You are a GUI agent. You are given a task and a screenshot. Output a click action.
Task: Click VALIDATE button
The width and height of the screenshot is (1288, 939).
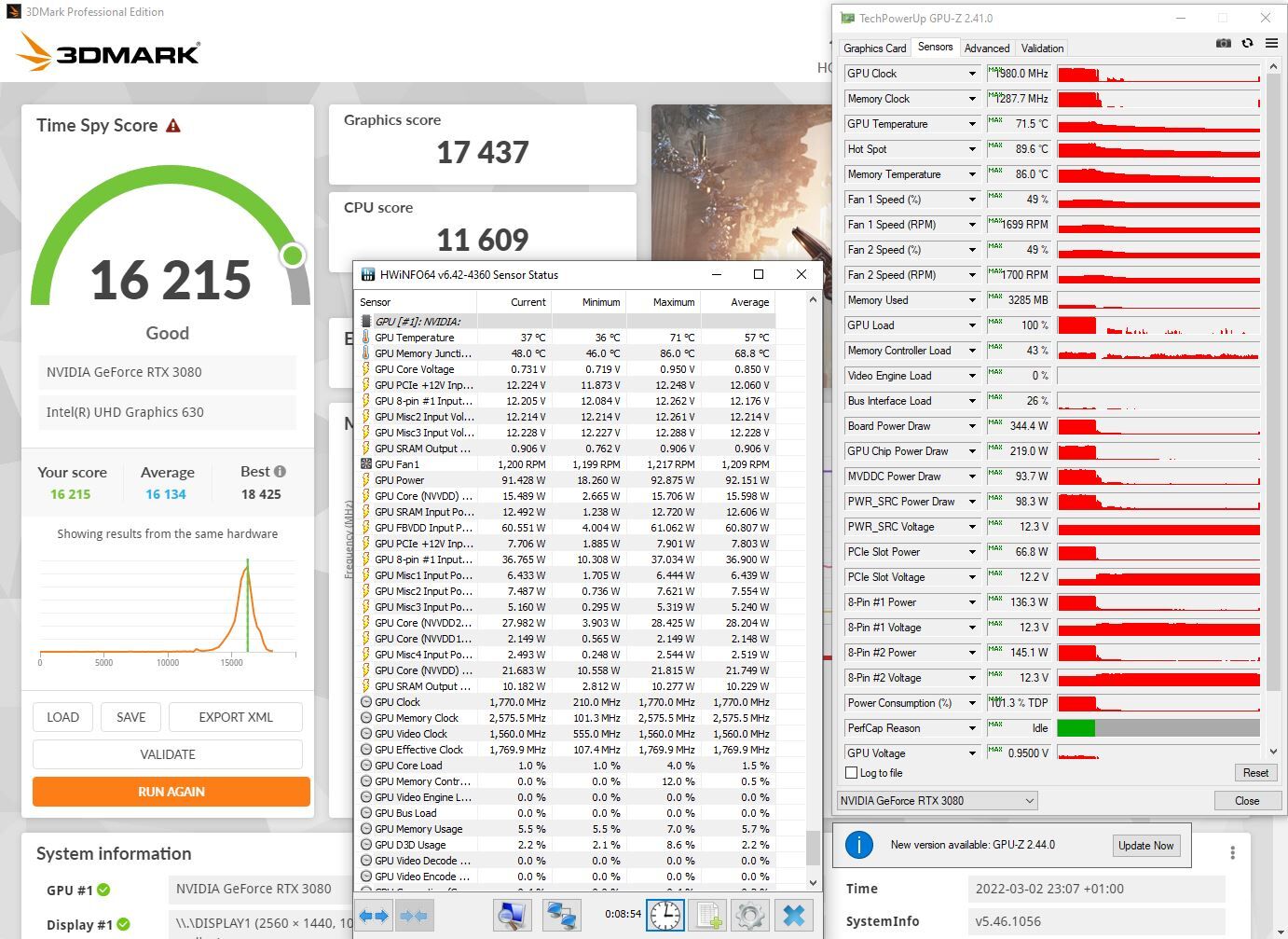pyautogui.click(x=168, y=754)
